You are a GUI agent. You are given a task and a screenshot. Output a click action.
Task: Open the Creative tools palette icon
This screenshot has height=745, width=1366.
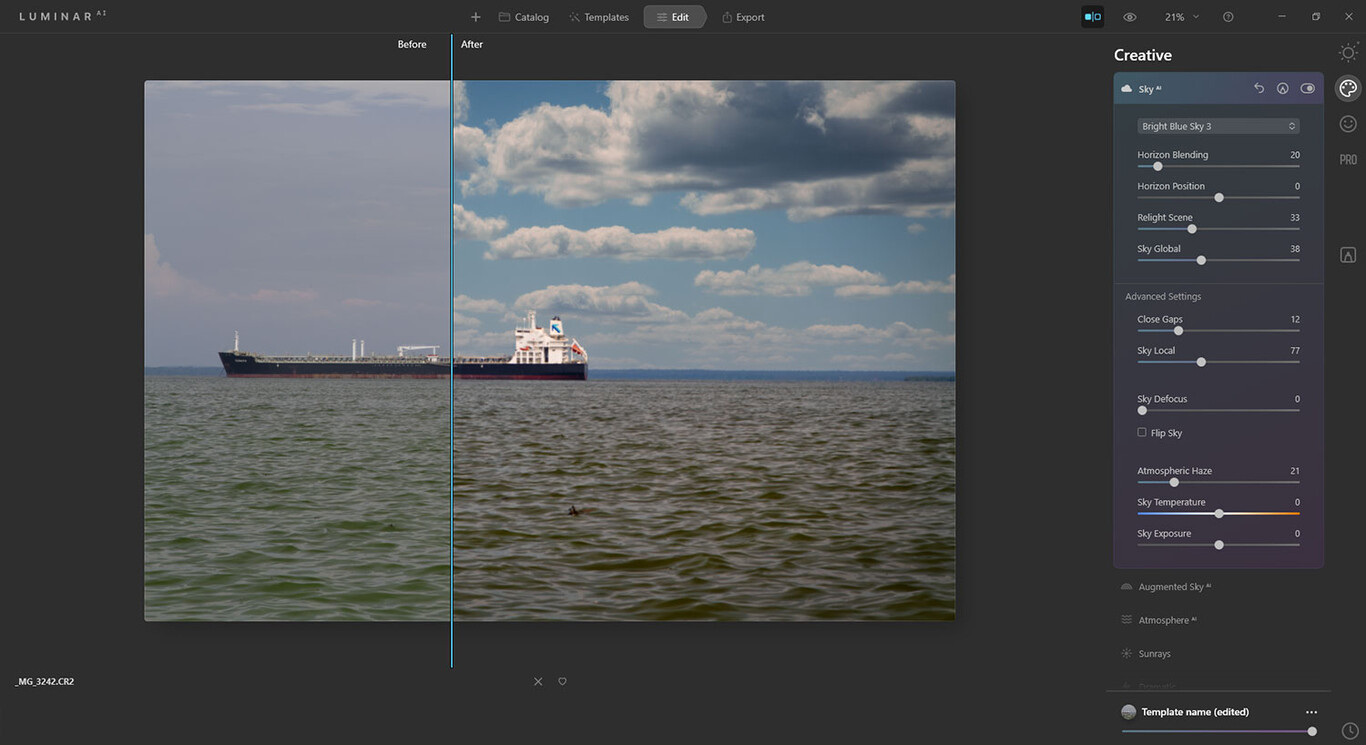coord(1347,87)
